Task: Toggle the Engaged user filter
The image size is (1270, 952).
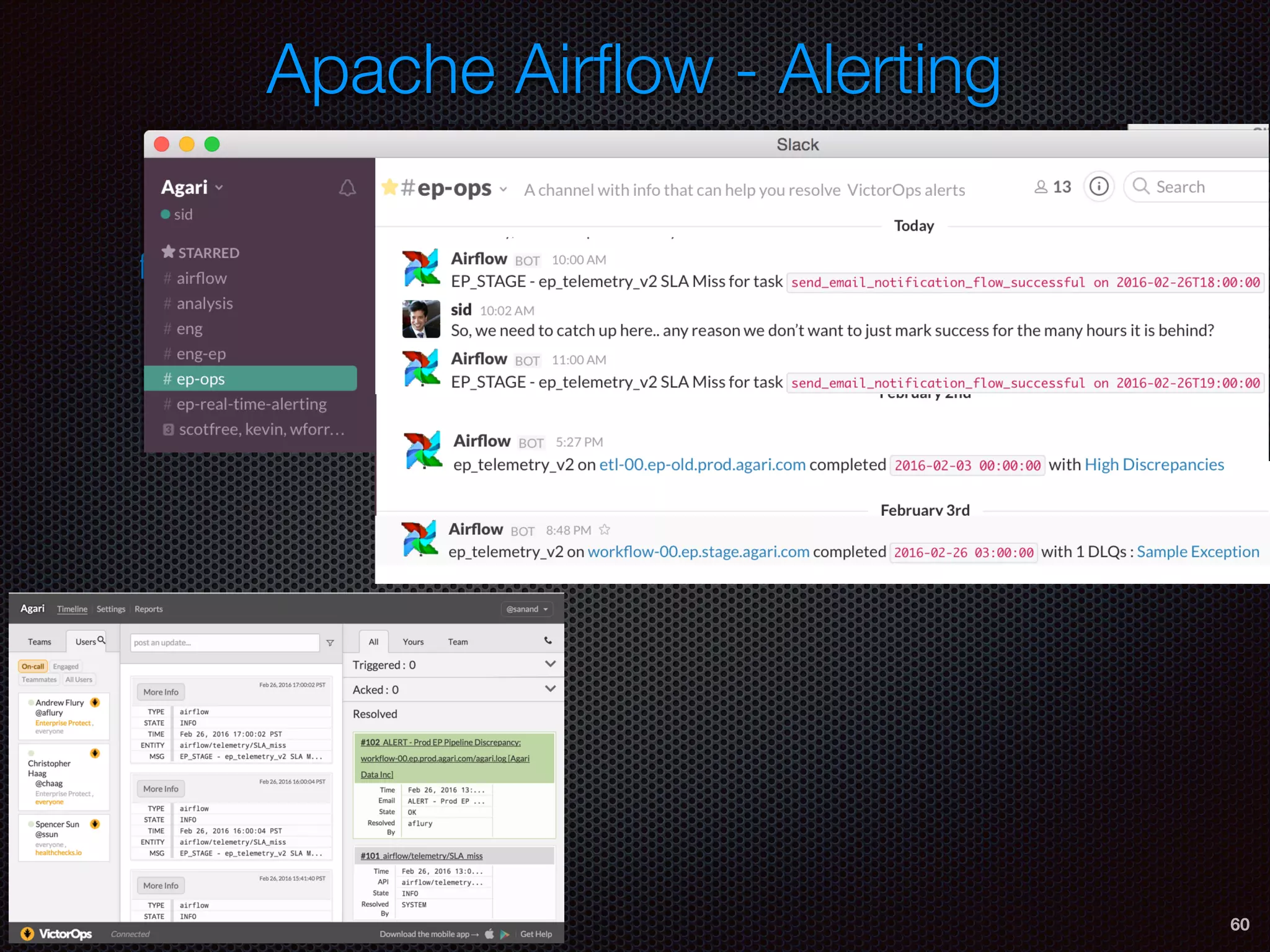Action: click(66, 666)
